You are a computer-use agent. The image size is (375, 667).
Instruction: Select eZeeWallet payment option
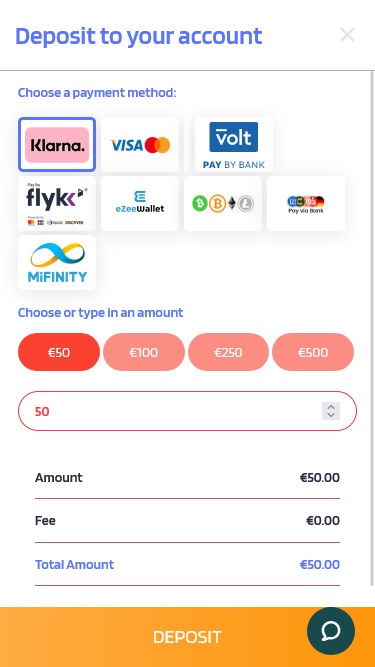click(140, 203)
